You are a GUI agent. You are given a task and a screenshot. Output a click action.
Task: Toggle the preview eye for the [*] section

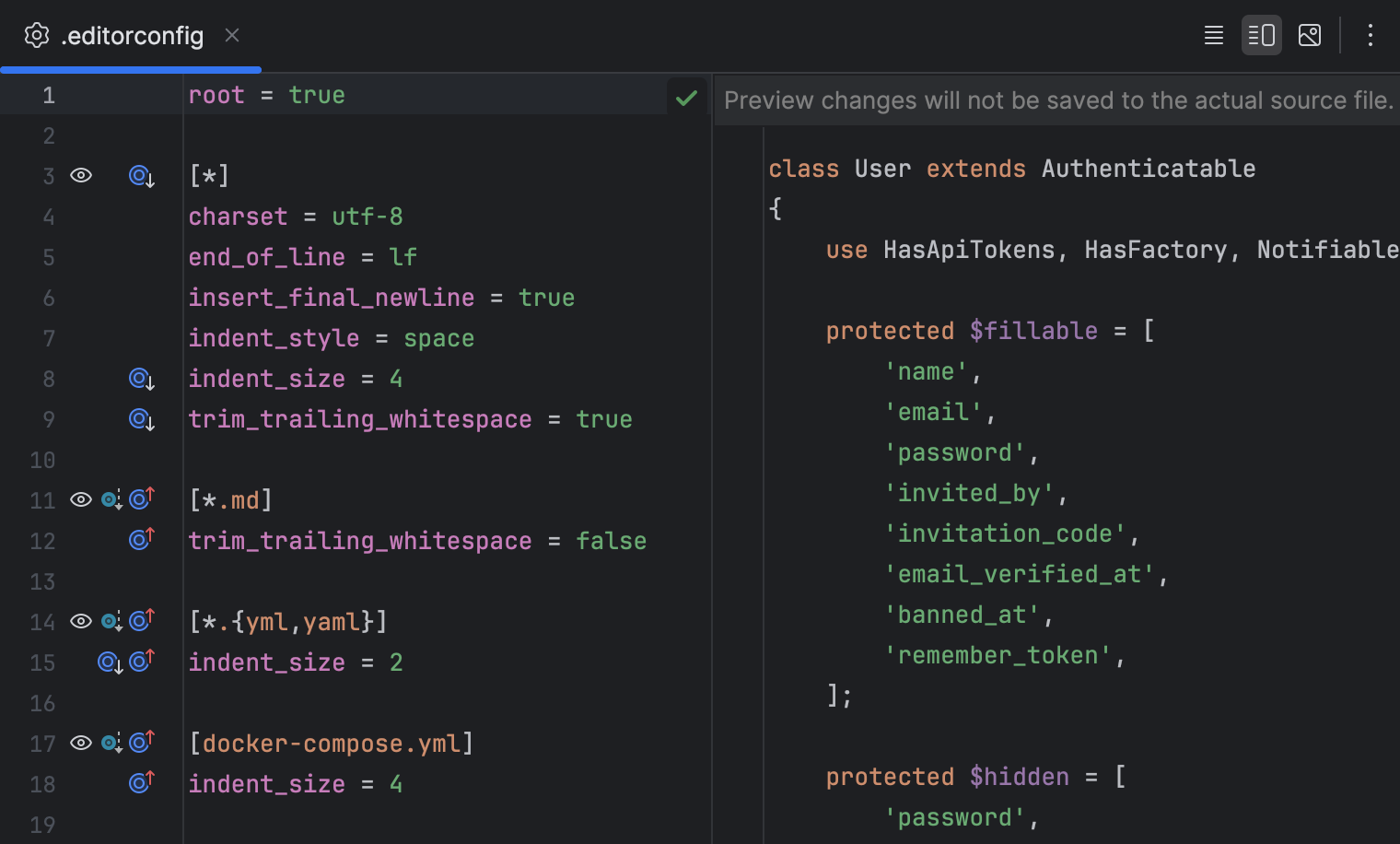tap(80, 175)
